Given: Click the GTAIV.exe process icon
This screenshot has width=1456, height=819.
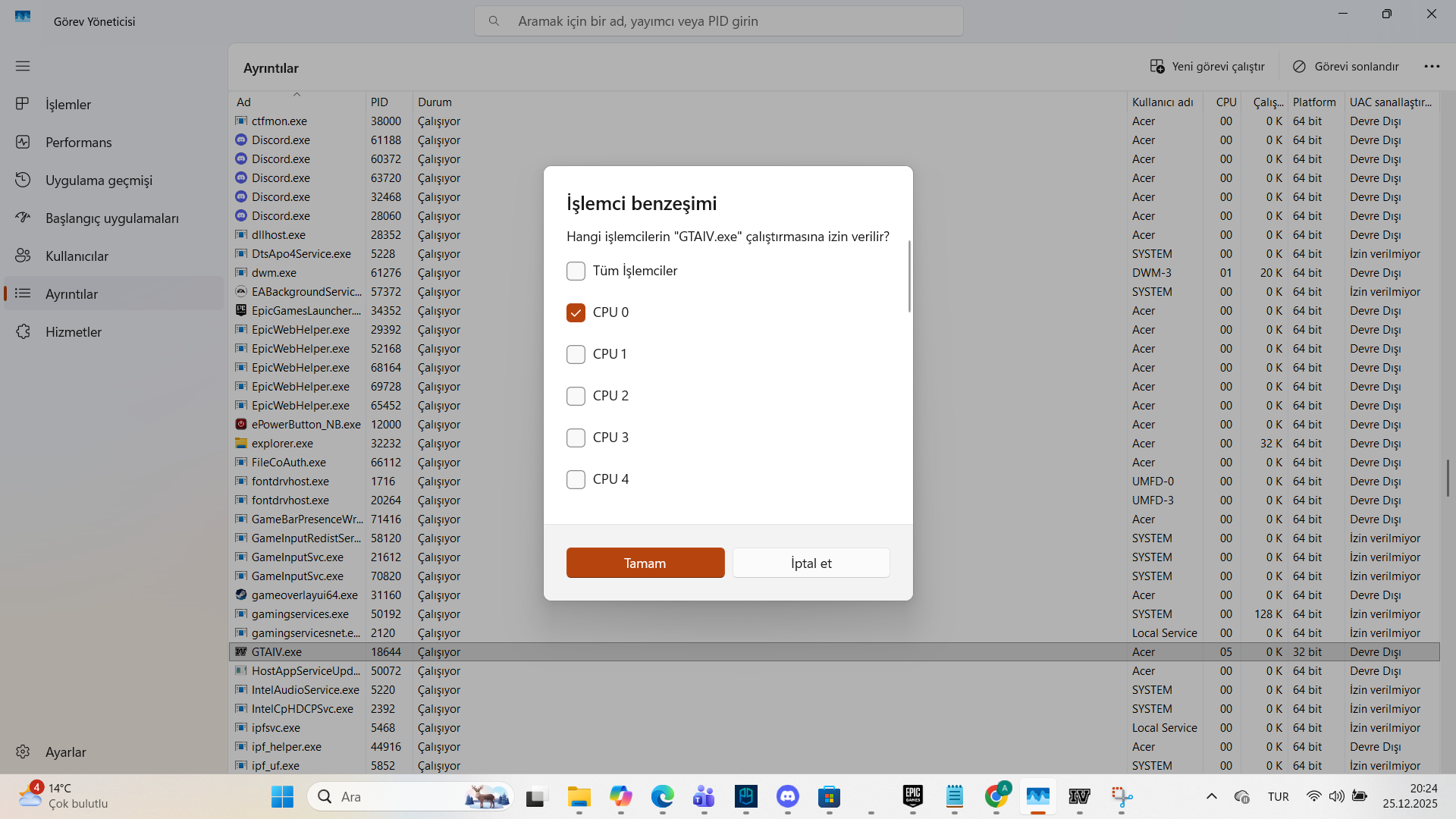Looking at the screenshot, I should 241,651.
